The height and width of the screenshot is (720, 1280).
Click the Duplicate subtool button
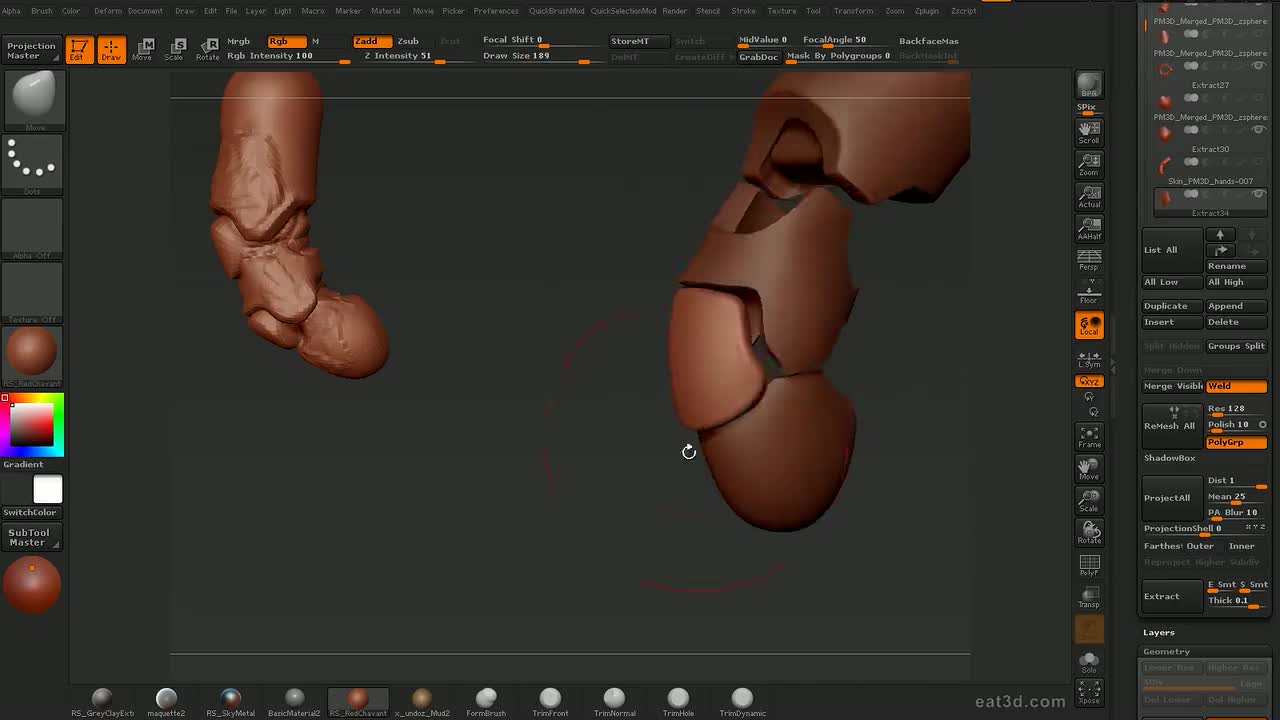coord(1172,306)
